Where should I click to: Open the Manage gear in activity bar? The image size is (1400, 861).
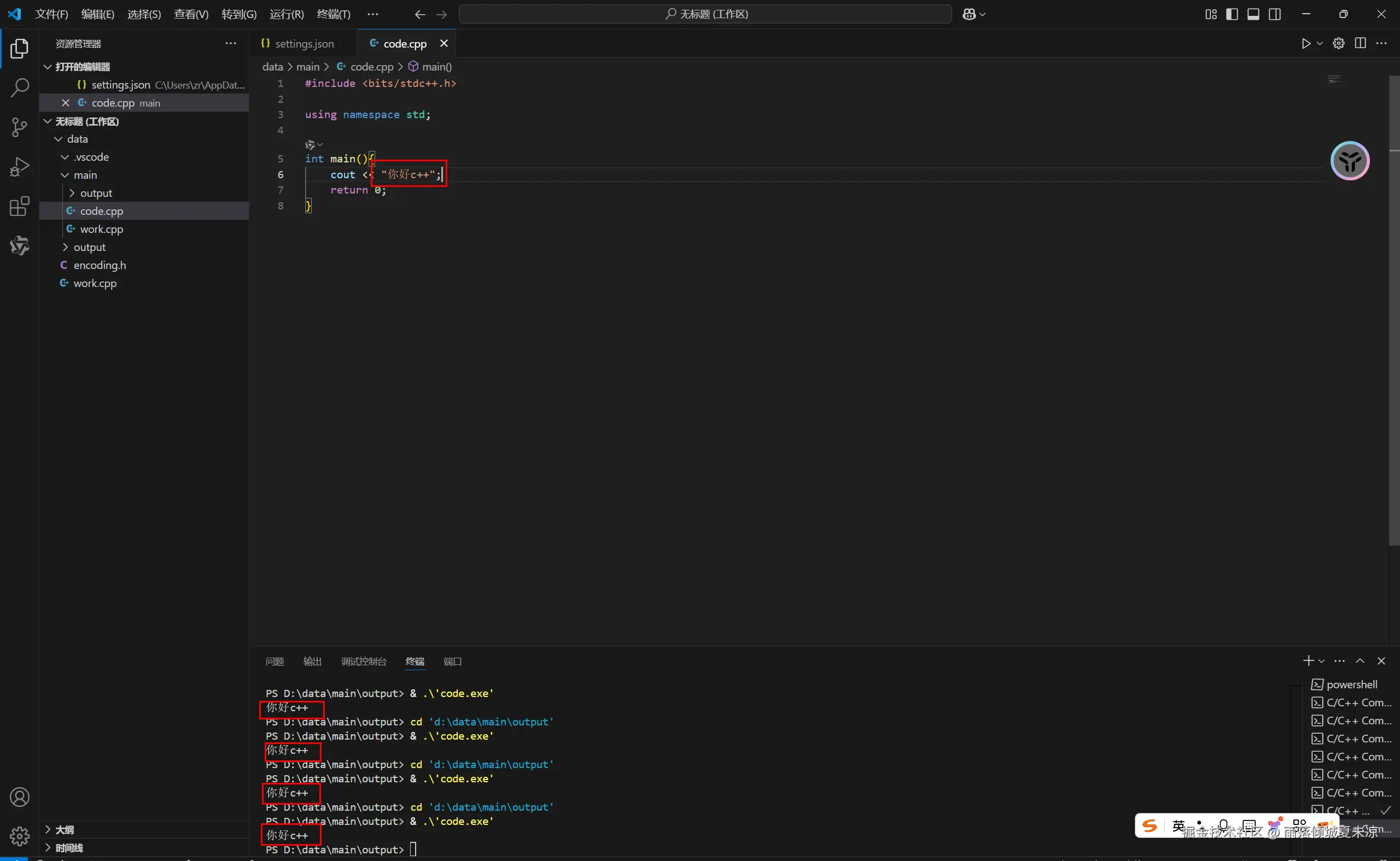[19, 836]
